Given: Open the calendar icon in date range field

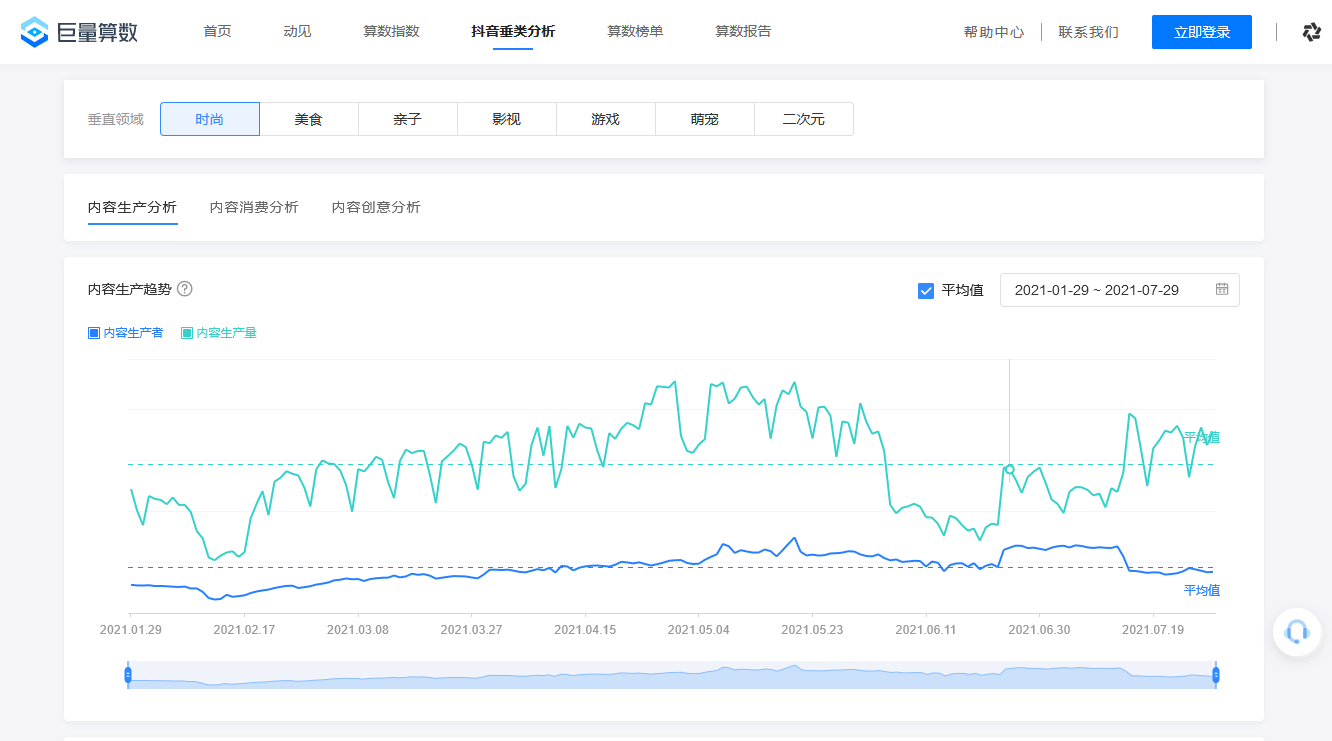Looking at the screenshot, I should pos(1222,290).
